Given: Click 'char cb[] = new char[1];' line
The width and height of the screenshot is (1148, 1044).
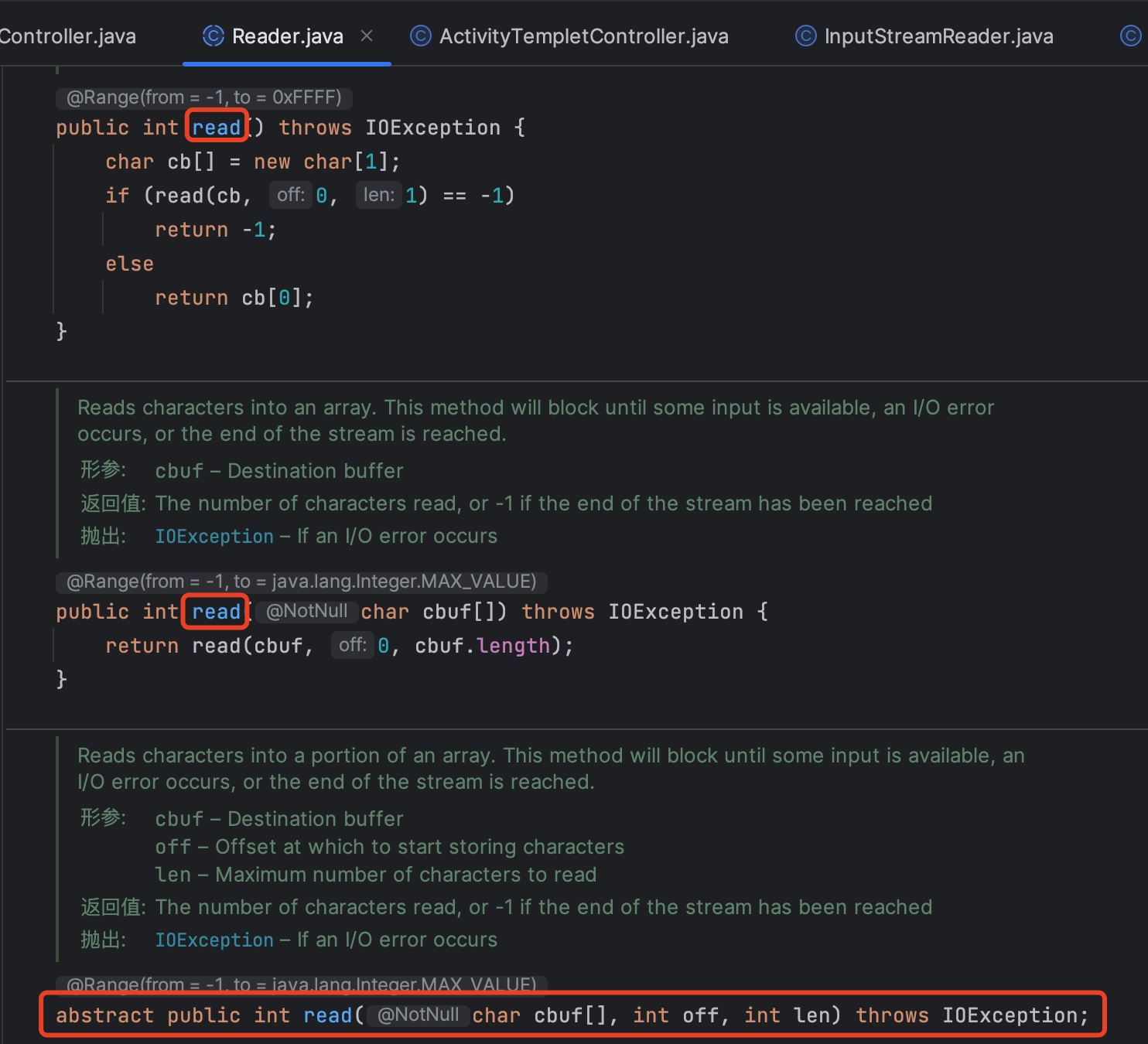Looking at the screenshot, I should tap(253, 162).
